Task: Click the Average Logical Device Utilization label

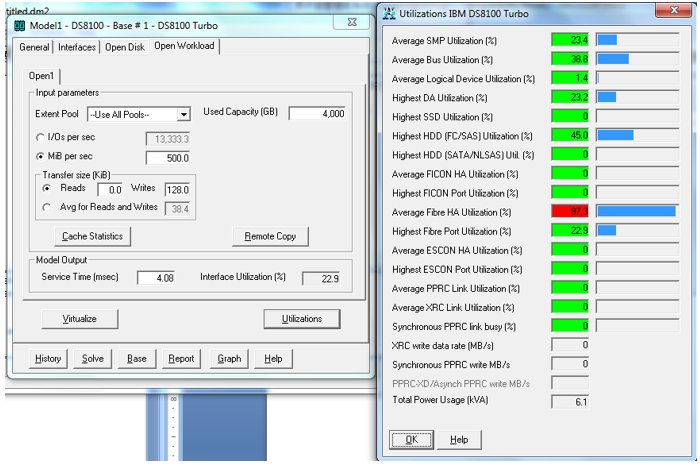Action: 463,79
